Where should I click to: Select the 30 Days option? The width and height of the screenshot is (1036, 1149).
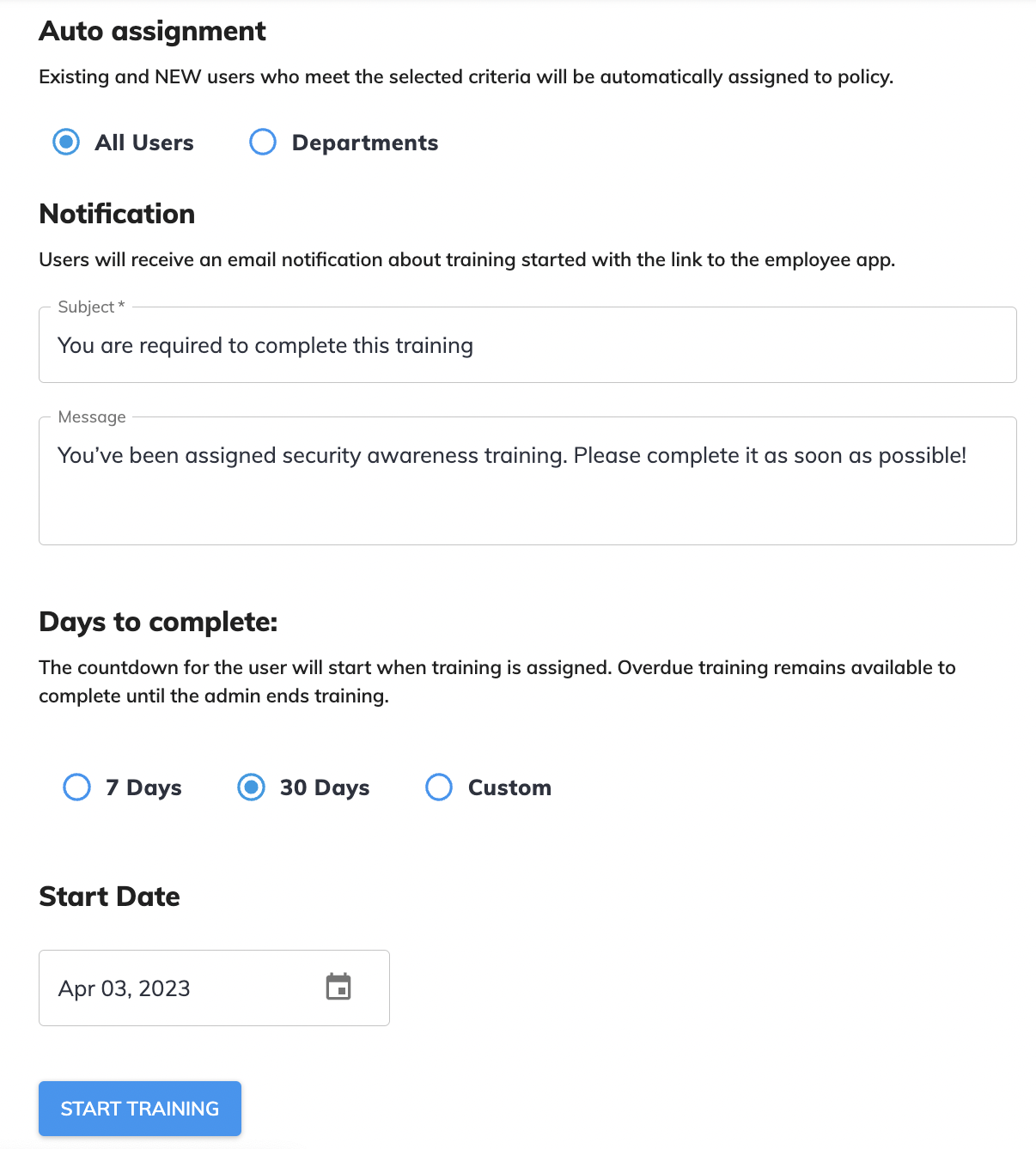[251, 787]
